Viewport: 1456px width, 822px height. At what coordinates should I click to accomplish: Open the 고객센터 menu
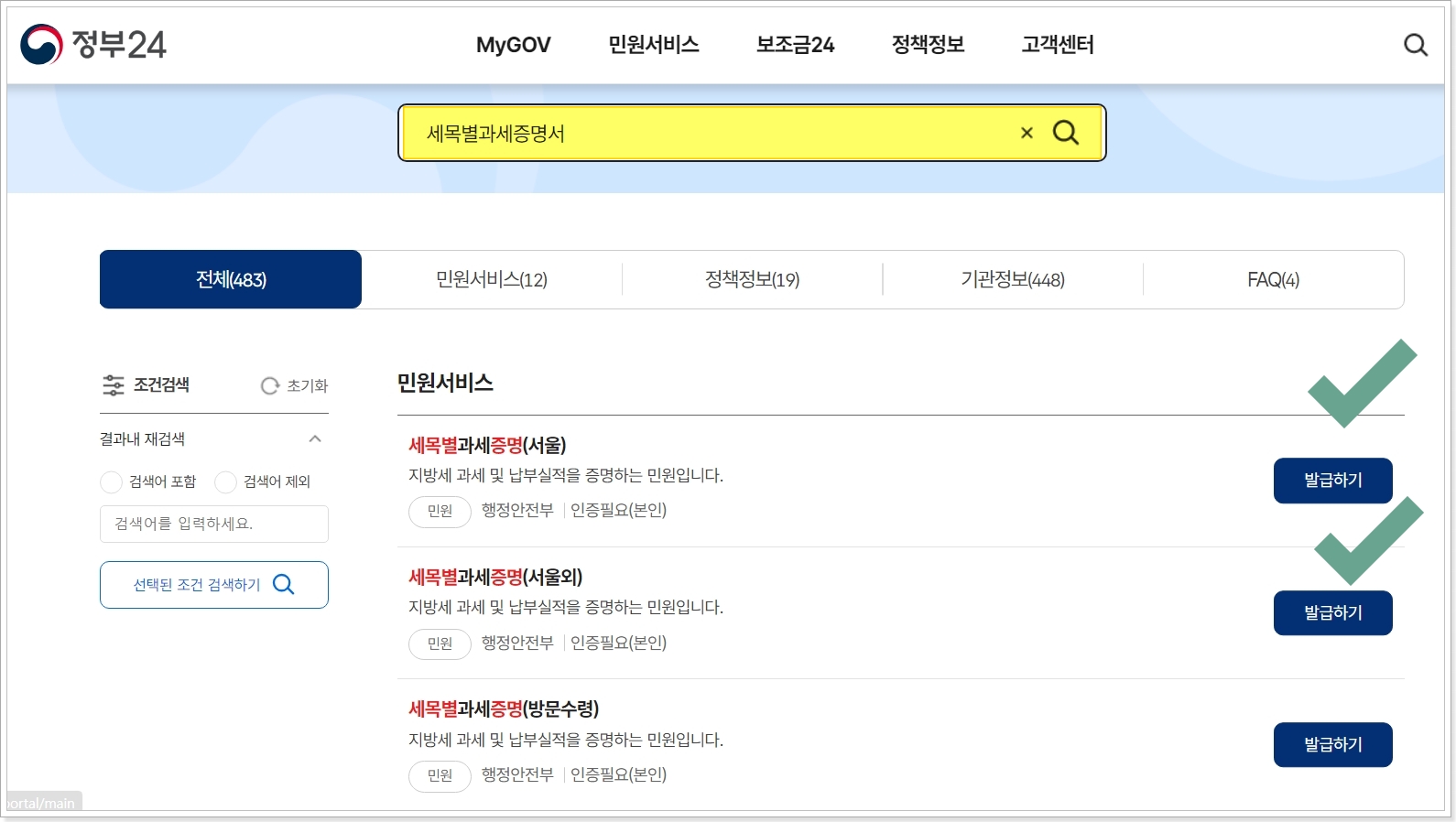point(1058,45)
